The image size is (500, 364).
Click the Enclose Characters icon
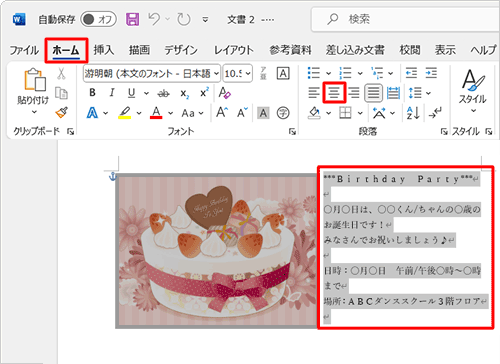point(283,113)
